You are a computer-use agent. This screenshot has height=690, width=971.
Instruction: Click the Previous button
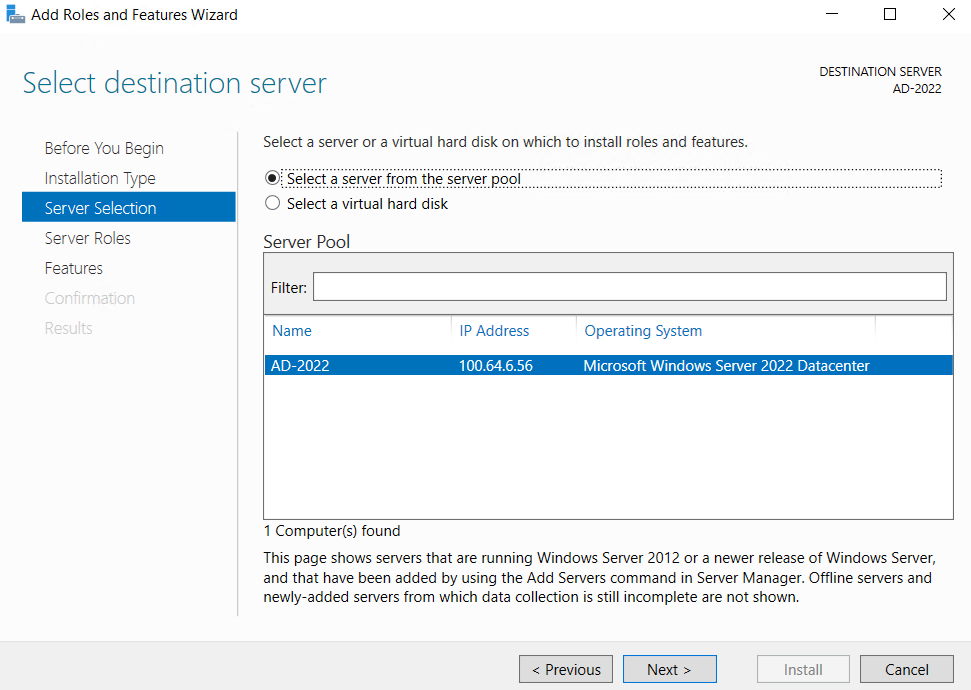pyautogui.click(x=565, y=669)
